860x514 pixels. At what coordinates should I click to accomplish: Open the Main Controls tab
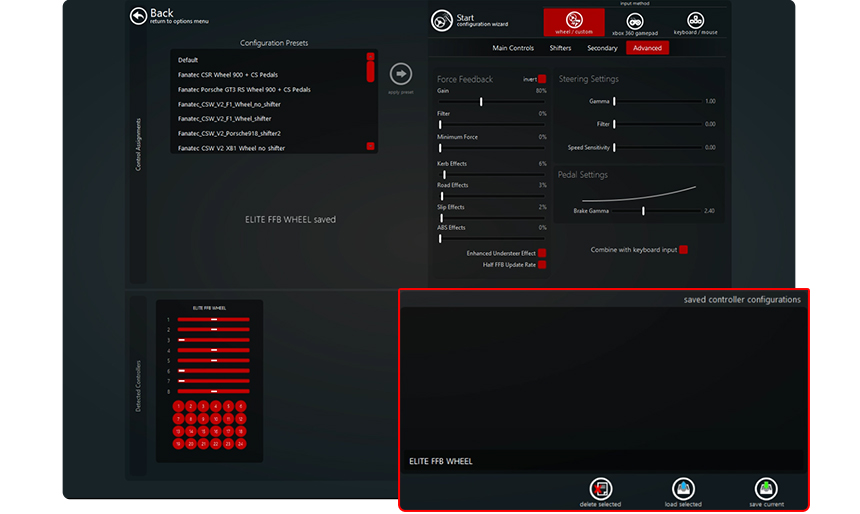[514, 48]
